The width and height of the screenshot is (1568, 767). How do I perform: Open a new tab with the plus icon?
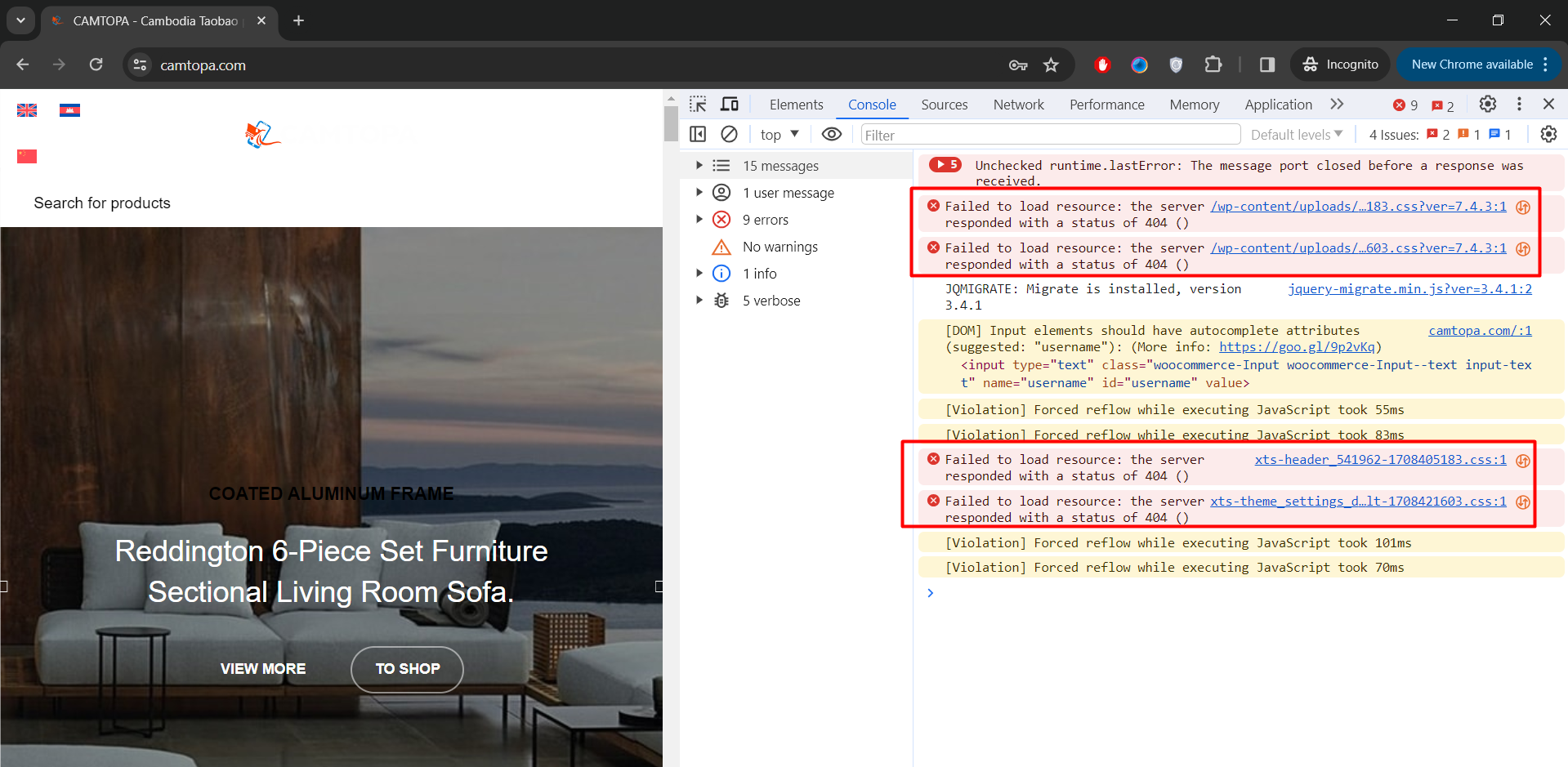[x=298, y=20]
